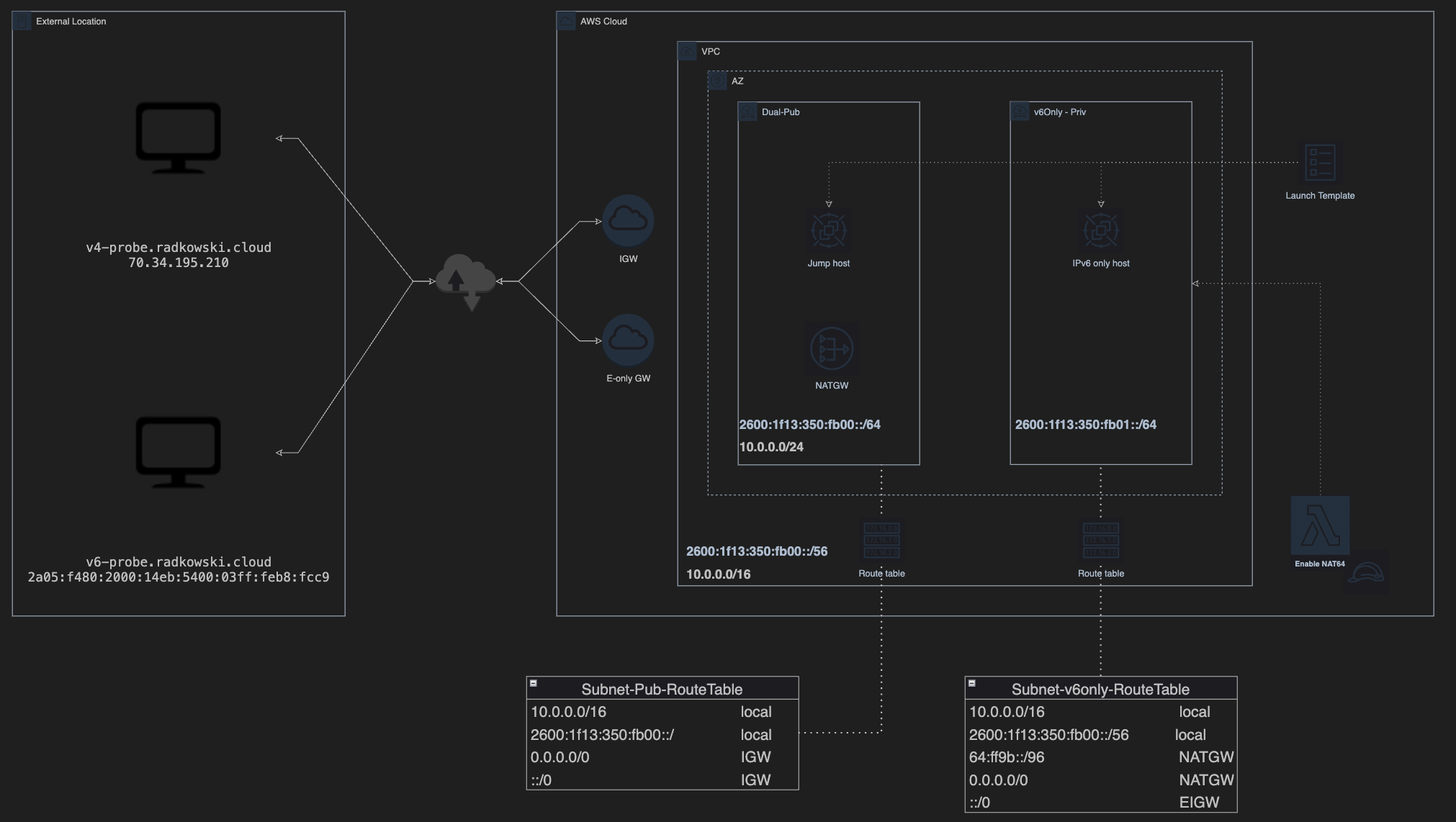Click 10.0.0.0/16 in the Subnet-v6only-RouteTable
1456x822 pixels.
pyautogui.click(x=1007, y=712)
